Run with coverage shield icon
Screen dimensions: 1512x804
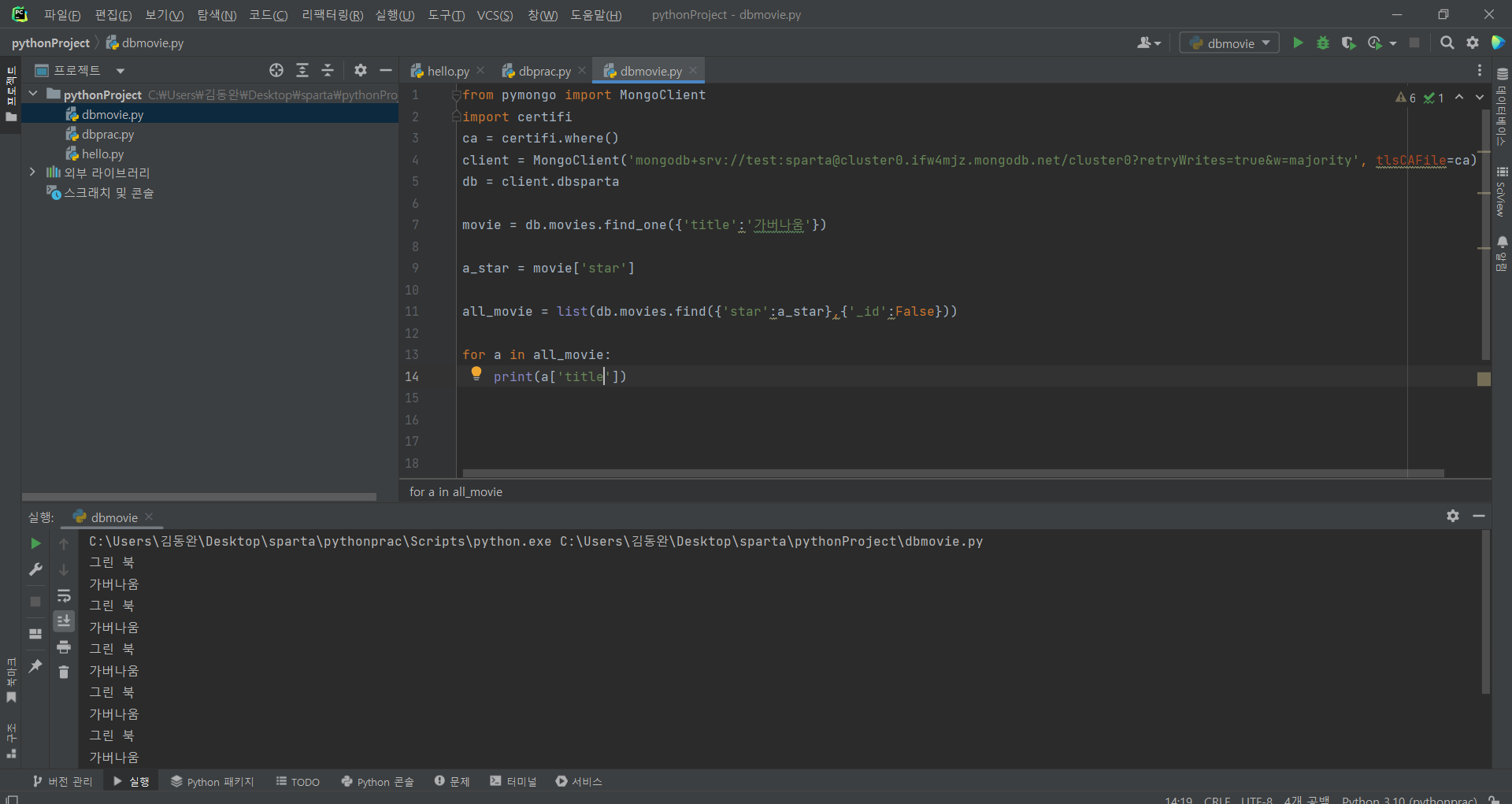click(1348, 43)
